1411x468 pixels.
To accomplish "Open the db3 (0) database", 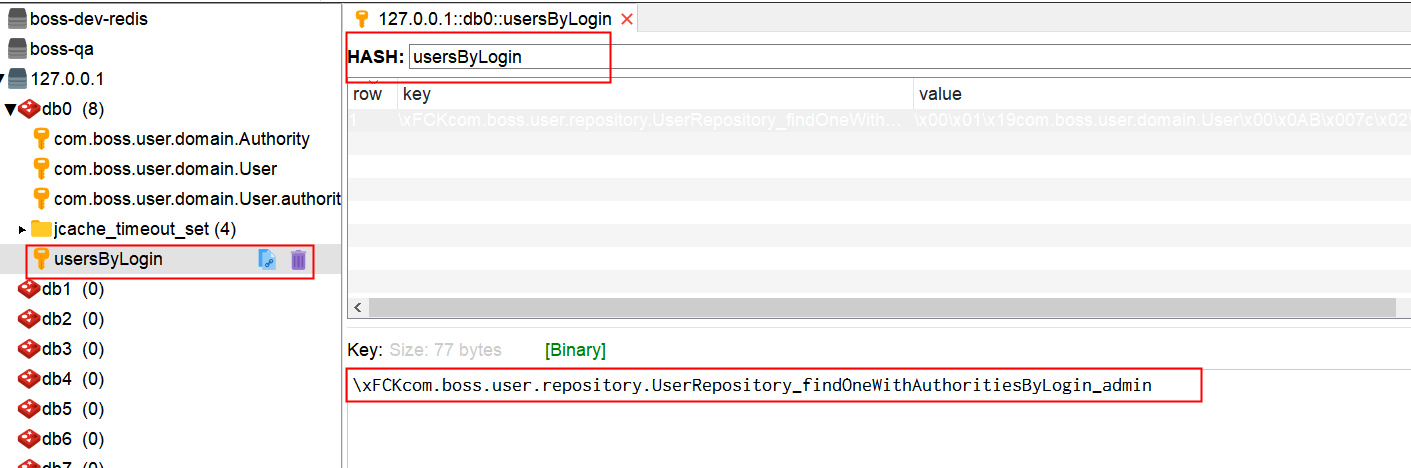I will pyautogui.click(x=73, y=349).
